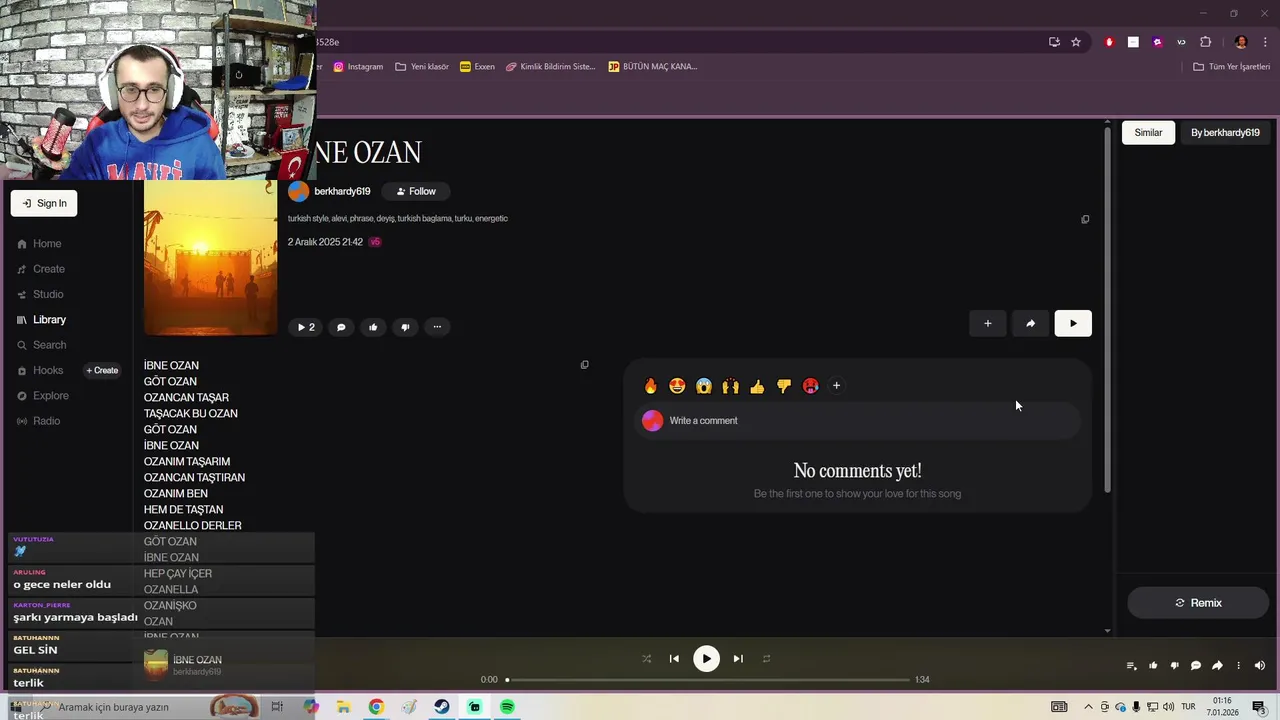Open Chrome from the taskbar

click(376, 707)
